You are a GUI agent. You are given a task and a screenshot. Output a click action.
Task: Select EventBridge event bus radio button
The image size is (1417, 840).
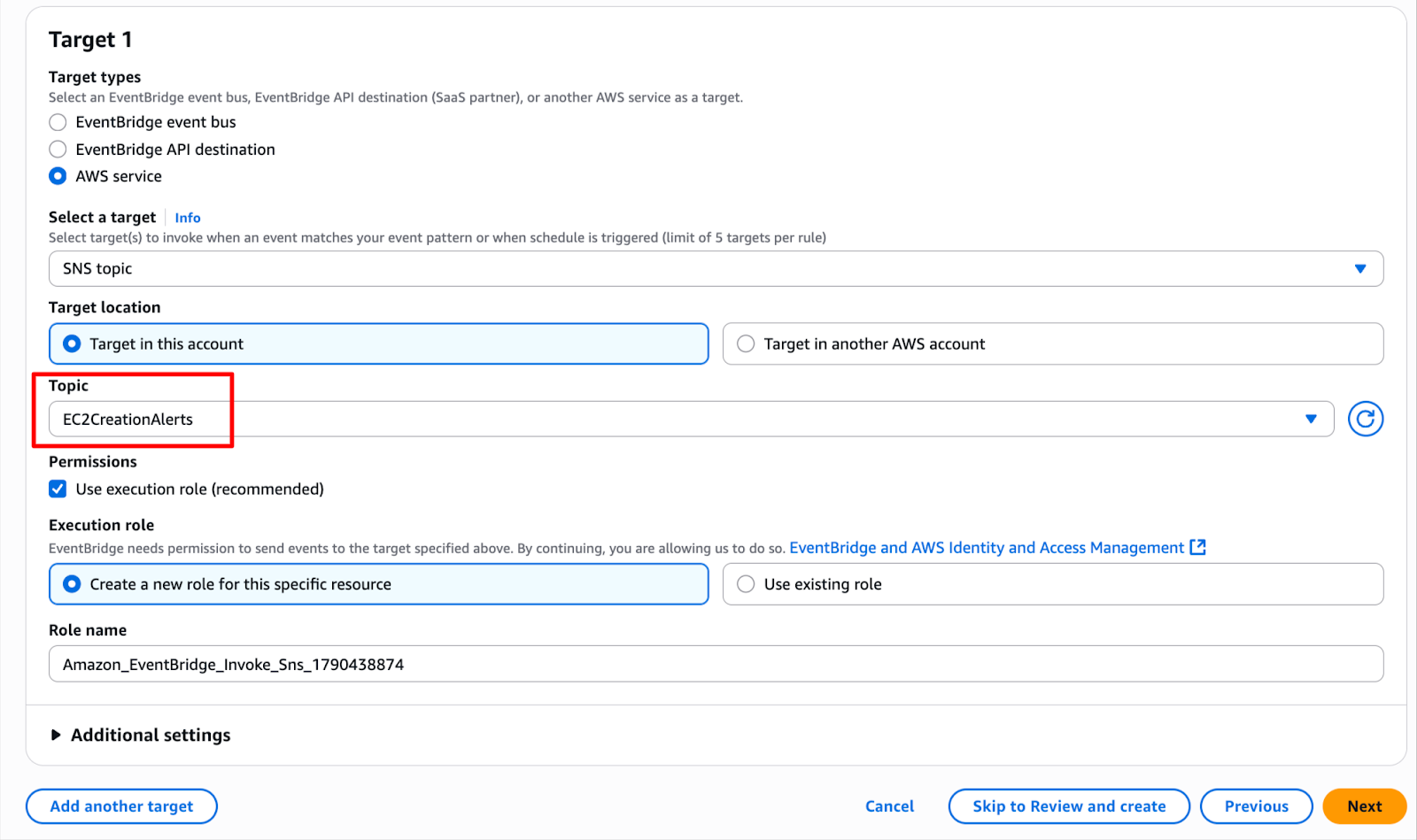[x=58, y=122]
